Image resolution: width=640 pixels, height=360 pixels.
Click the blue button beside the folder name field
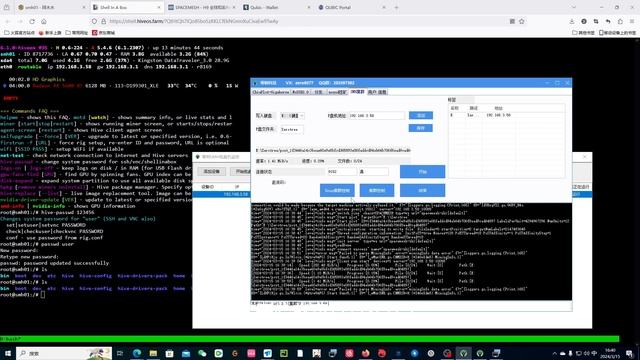[x=421, y=128]
